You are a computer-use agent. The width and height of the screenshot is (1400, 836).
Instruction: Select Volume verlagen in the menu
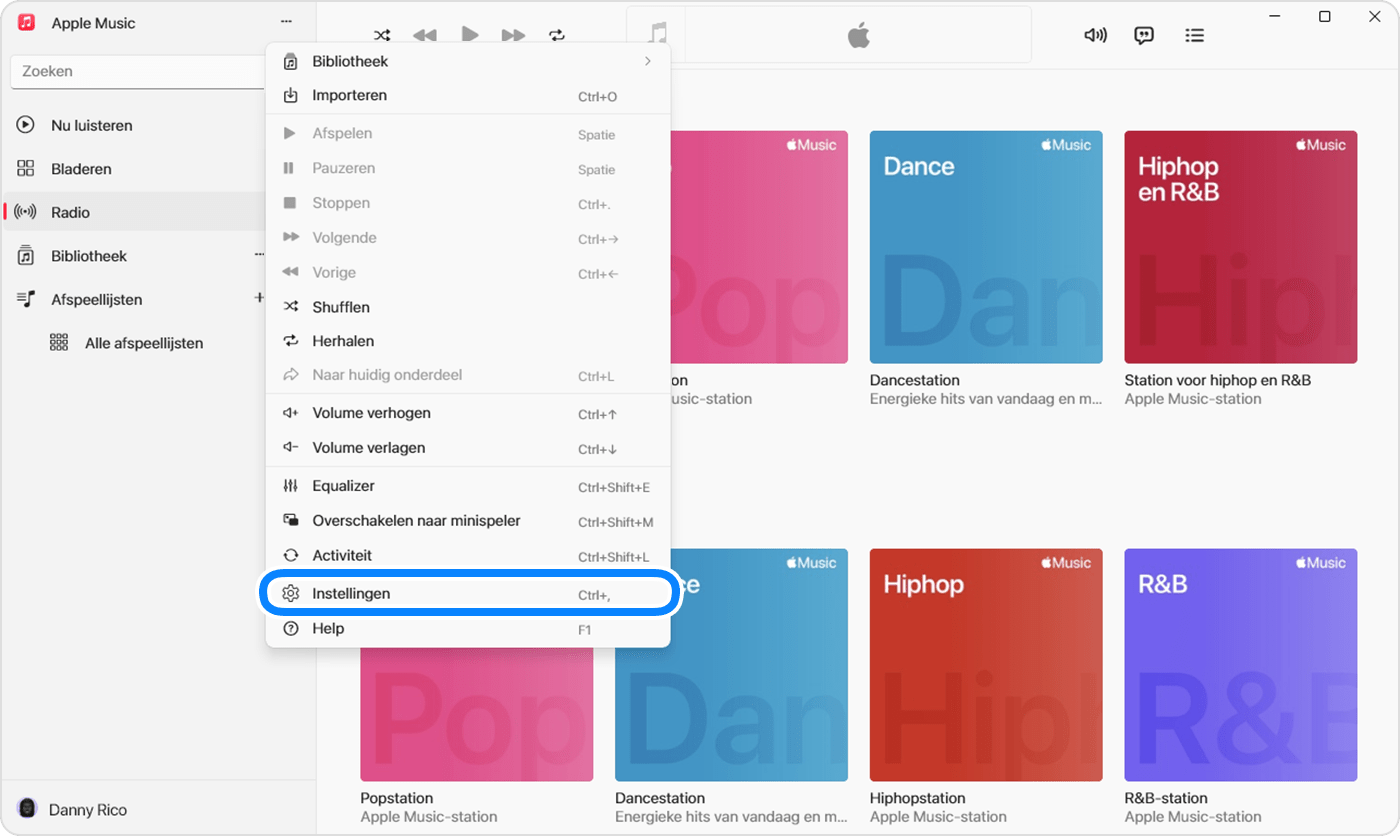pos(468,448)
